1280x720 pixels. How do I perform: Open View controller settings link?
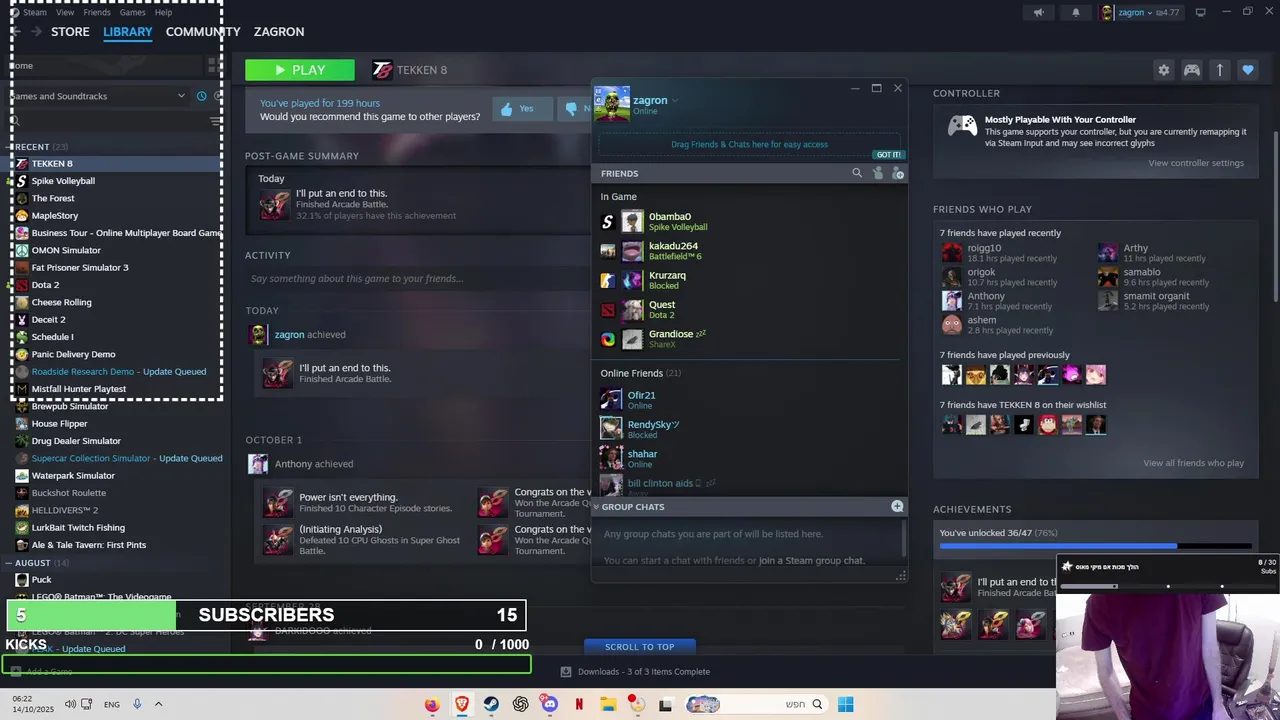pyautogui.click(x=1196, y=163)
